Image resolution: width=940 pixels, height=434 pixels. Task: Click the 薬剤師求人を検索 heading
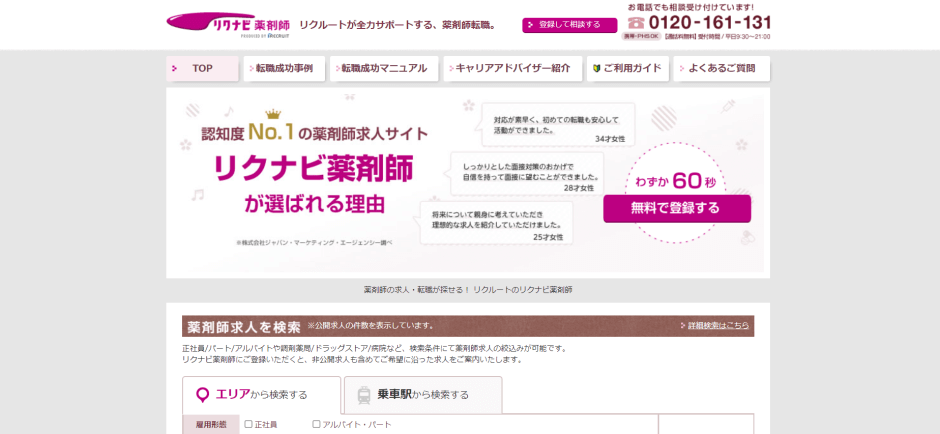click(244, 327)
